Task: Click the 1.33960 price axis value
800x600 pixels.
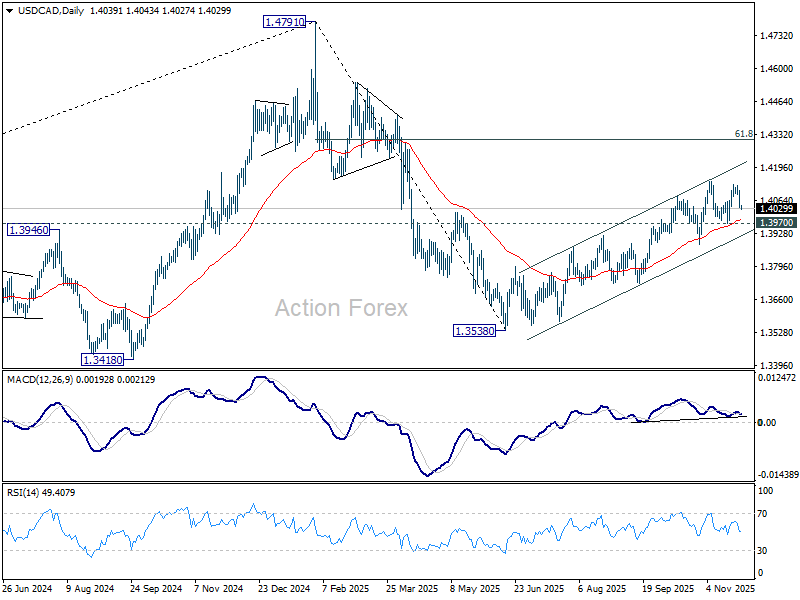Action: tap(777, 365)
